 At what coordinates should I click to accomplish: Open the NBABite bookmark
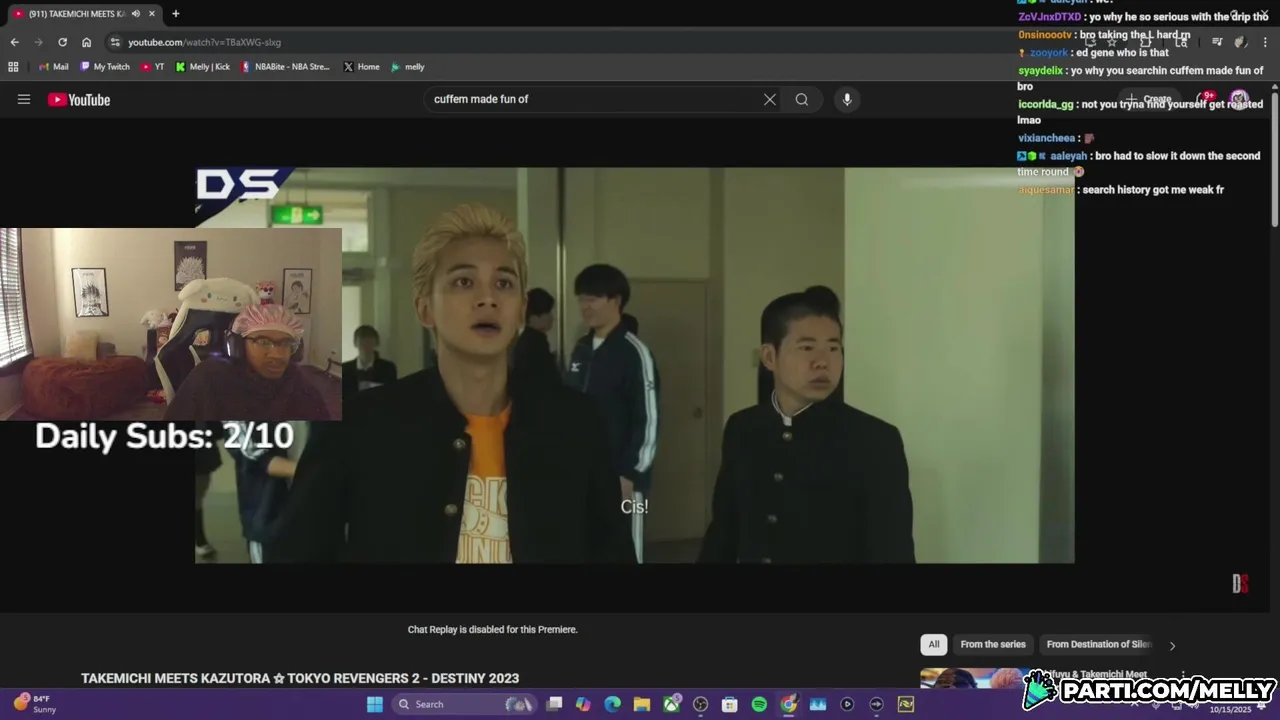[x=285, y=67]
